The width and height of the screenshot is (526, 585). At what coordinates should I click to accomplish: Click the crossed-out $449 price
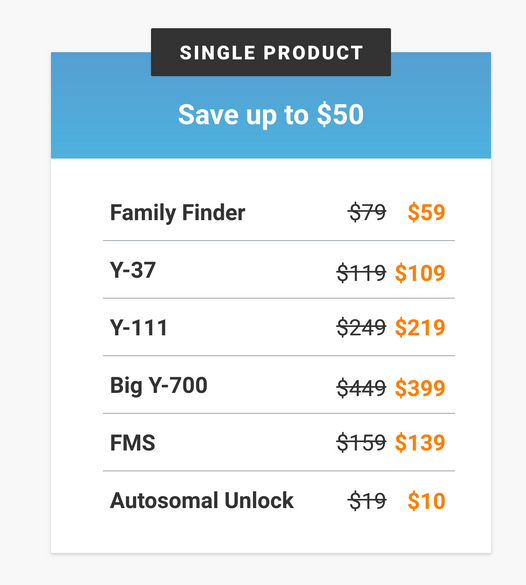(361, 388)
